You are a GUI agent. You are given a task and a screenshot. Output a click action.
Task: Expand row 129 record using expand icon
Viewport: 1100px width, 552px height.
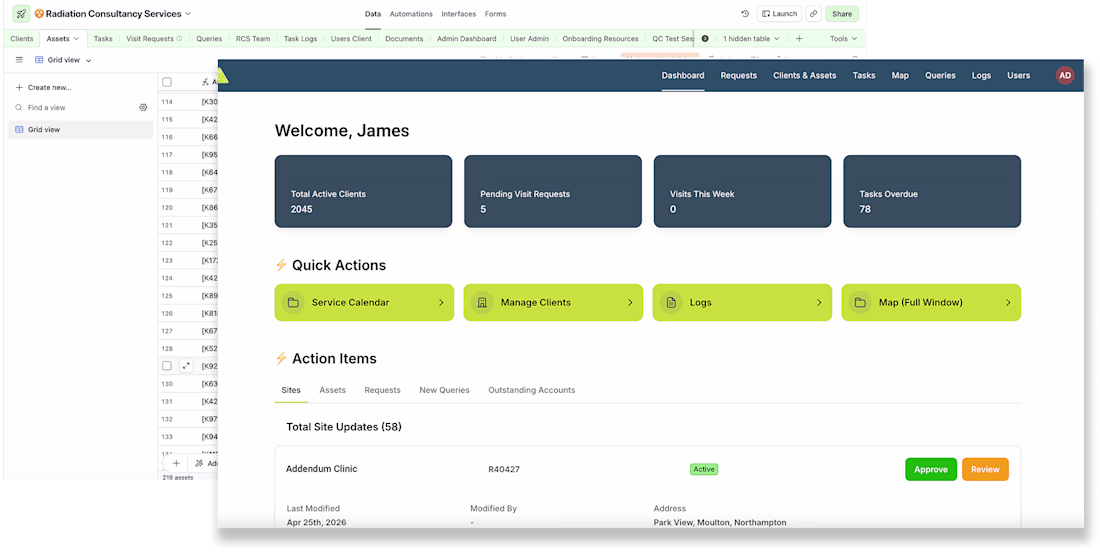point(187,365)
